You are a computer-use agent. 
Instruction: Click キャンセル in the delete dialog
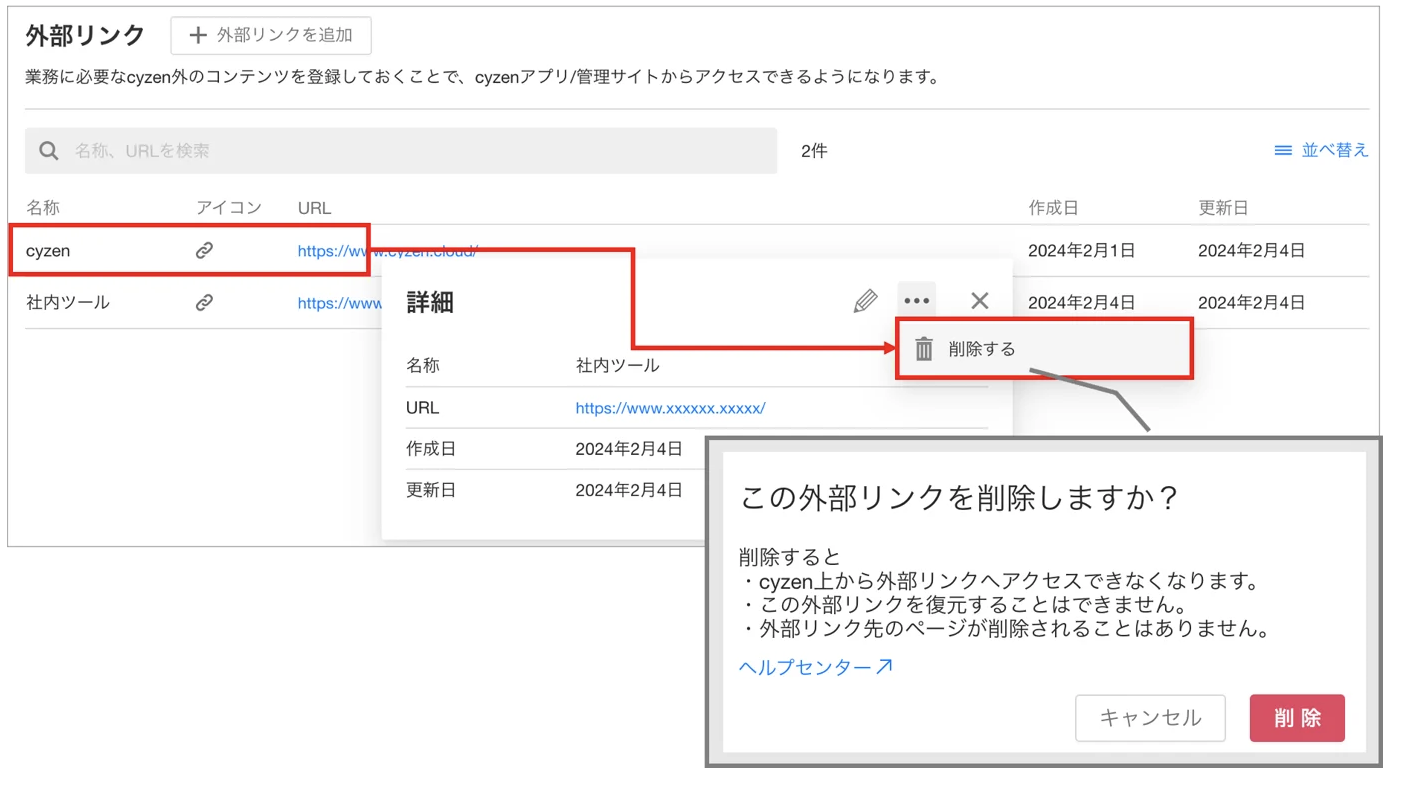1150,718
